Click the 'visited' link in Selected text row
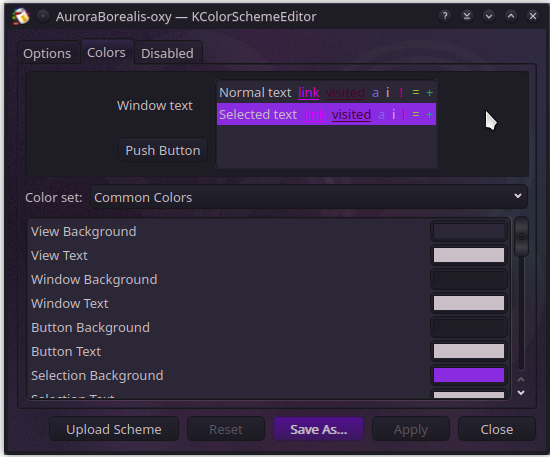Viewport: 550px width, 457px height. tap(351, 114)
